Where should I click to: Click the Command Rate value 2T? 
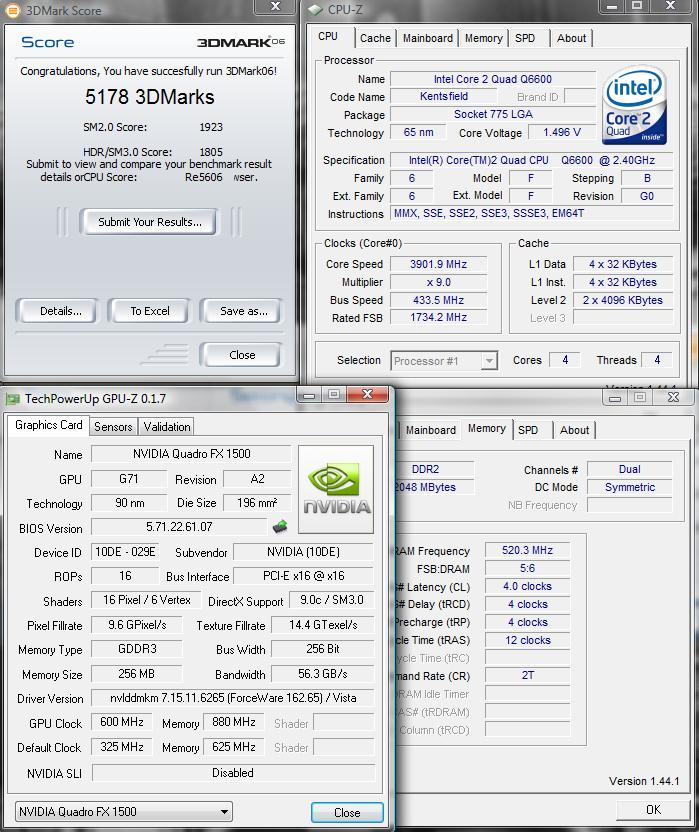click(x=528, y=675)
